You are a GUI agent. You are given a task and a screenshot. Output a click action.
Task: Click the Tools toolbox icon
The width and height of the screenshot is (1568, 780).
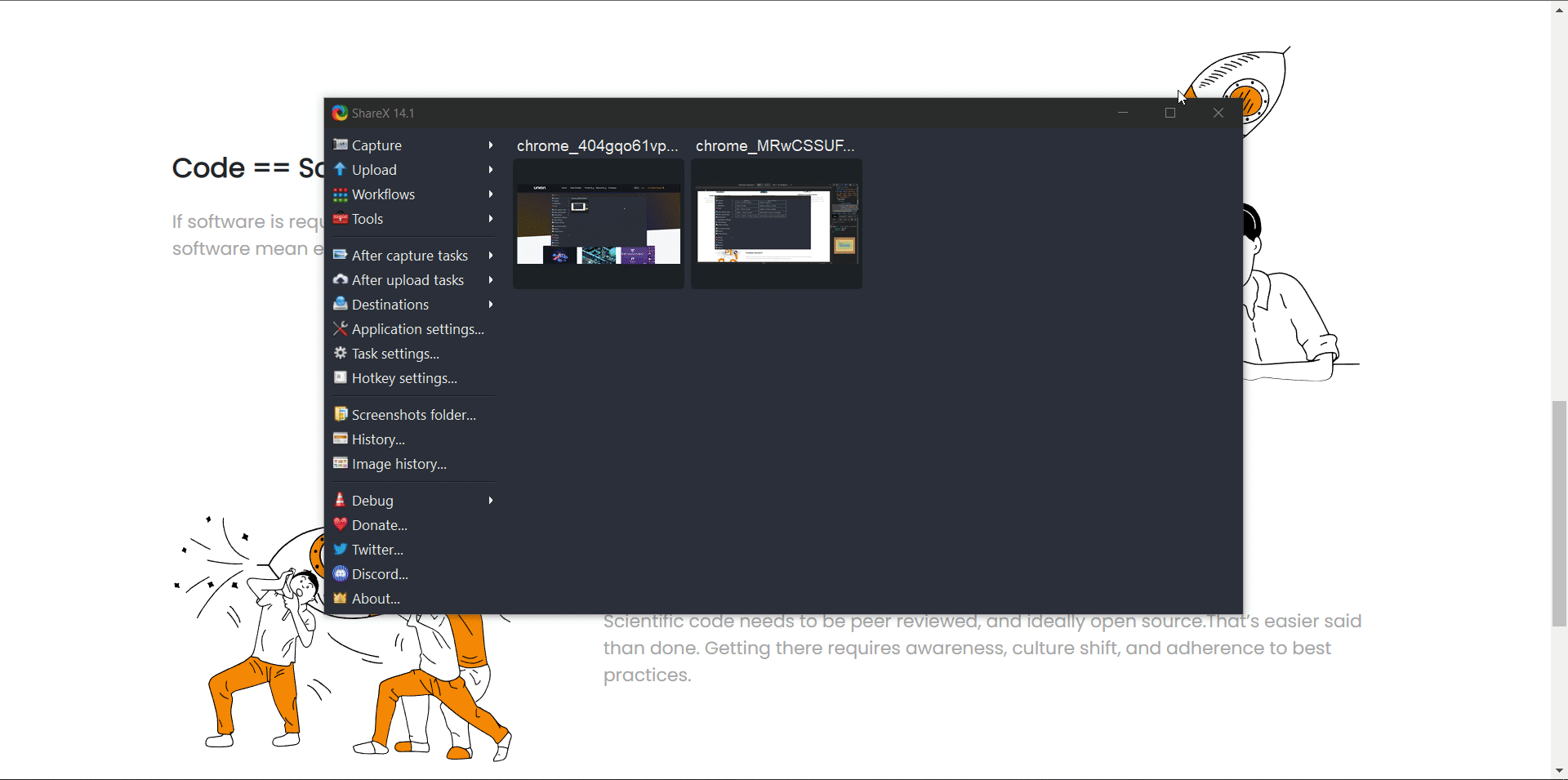click(341, 218)
